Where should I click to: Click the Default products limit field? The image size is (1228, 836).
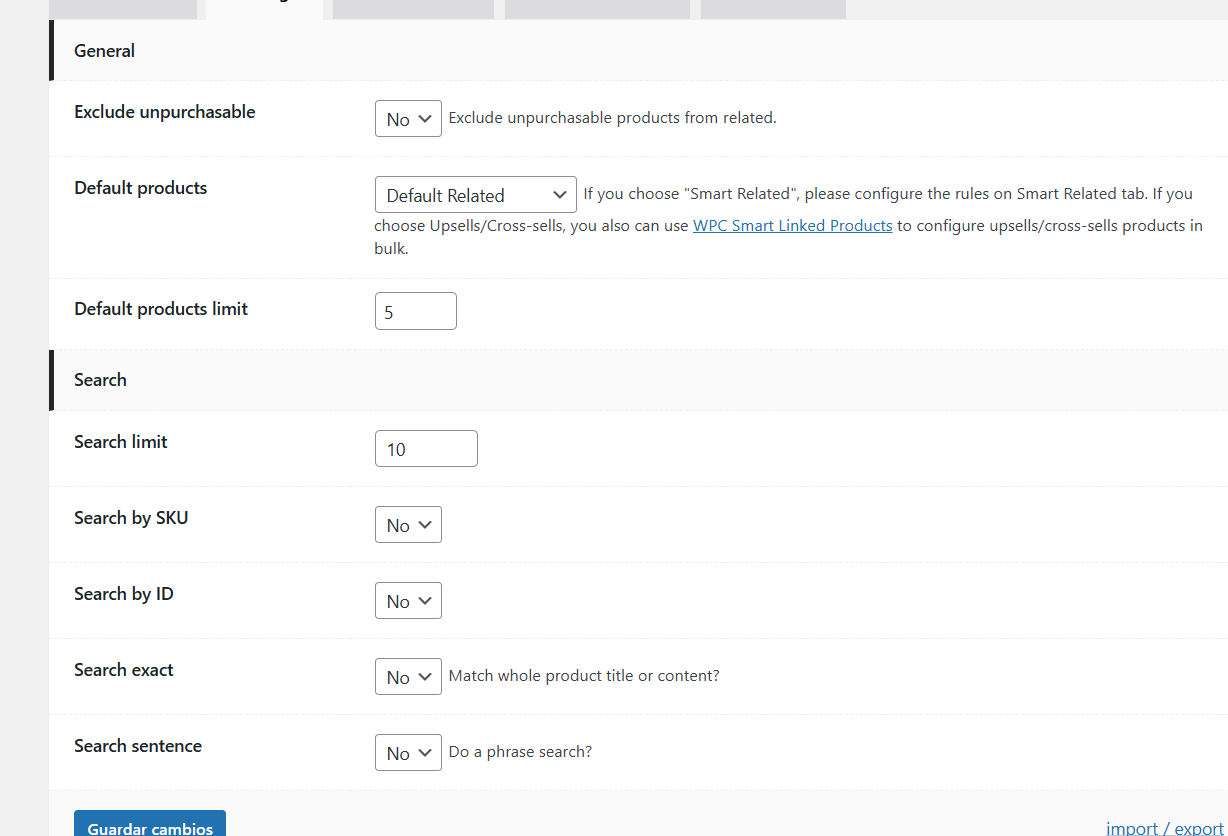tap(415, 312)
